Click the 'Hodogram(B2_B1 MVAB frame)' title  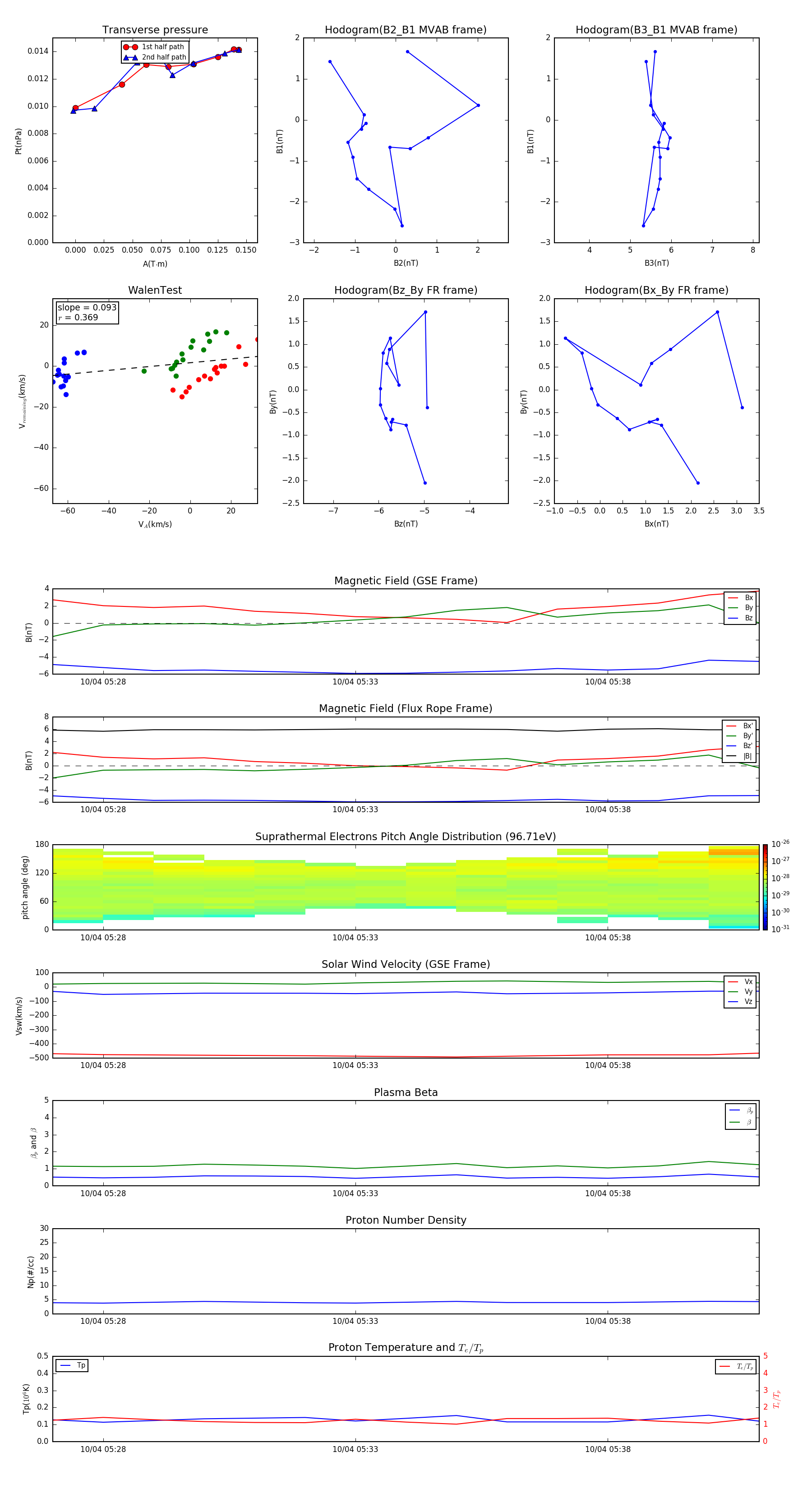pos(406,29)
